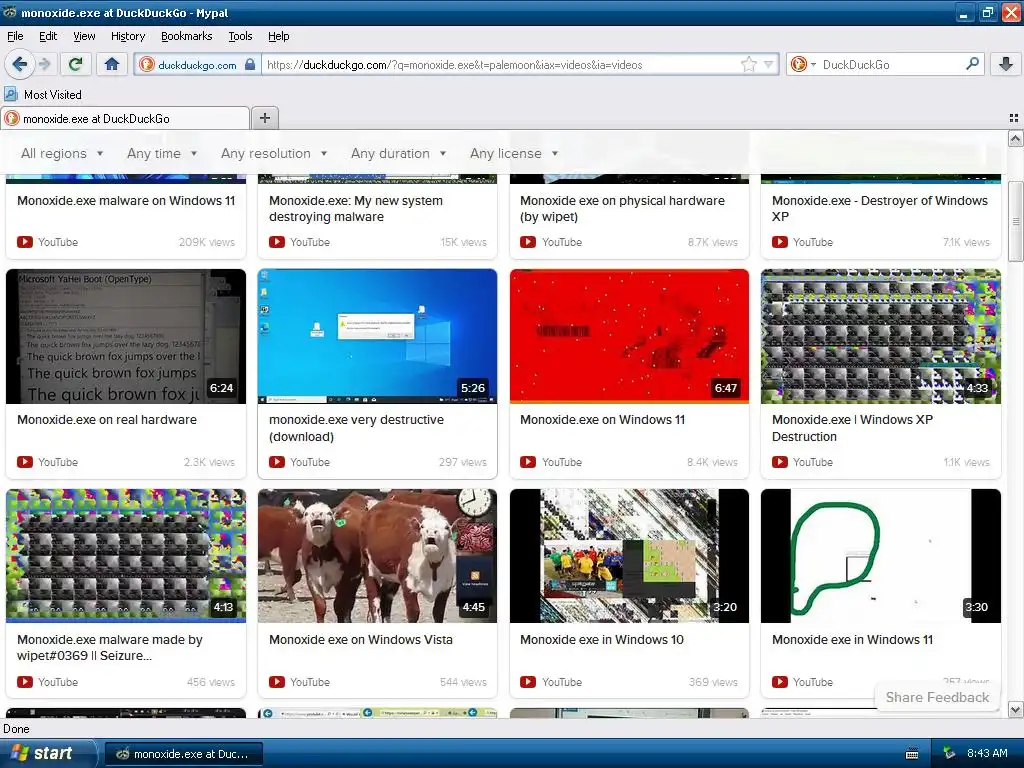The height and width of the screenshot is (768, 1024).
Task: Open the 3:20 Windows 10 video thumbnail
Action: click(x=630, y=556)
